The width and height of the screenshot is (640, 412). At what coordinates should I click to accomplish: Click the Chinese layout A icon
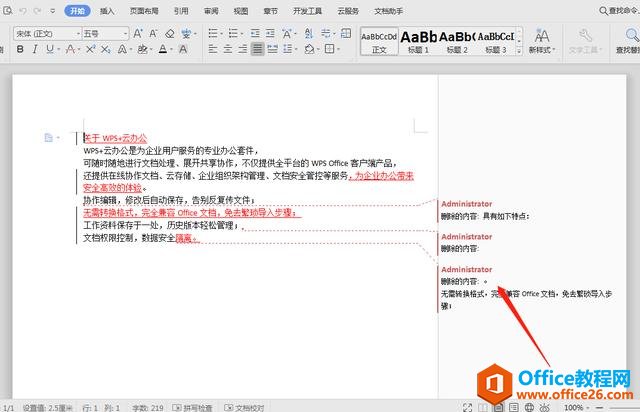click(x=287, y=33)
